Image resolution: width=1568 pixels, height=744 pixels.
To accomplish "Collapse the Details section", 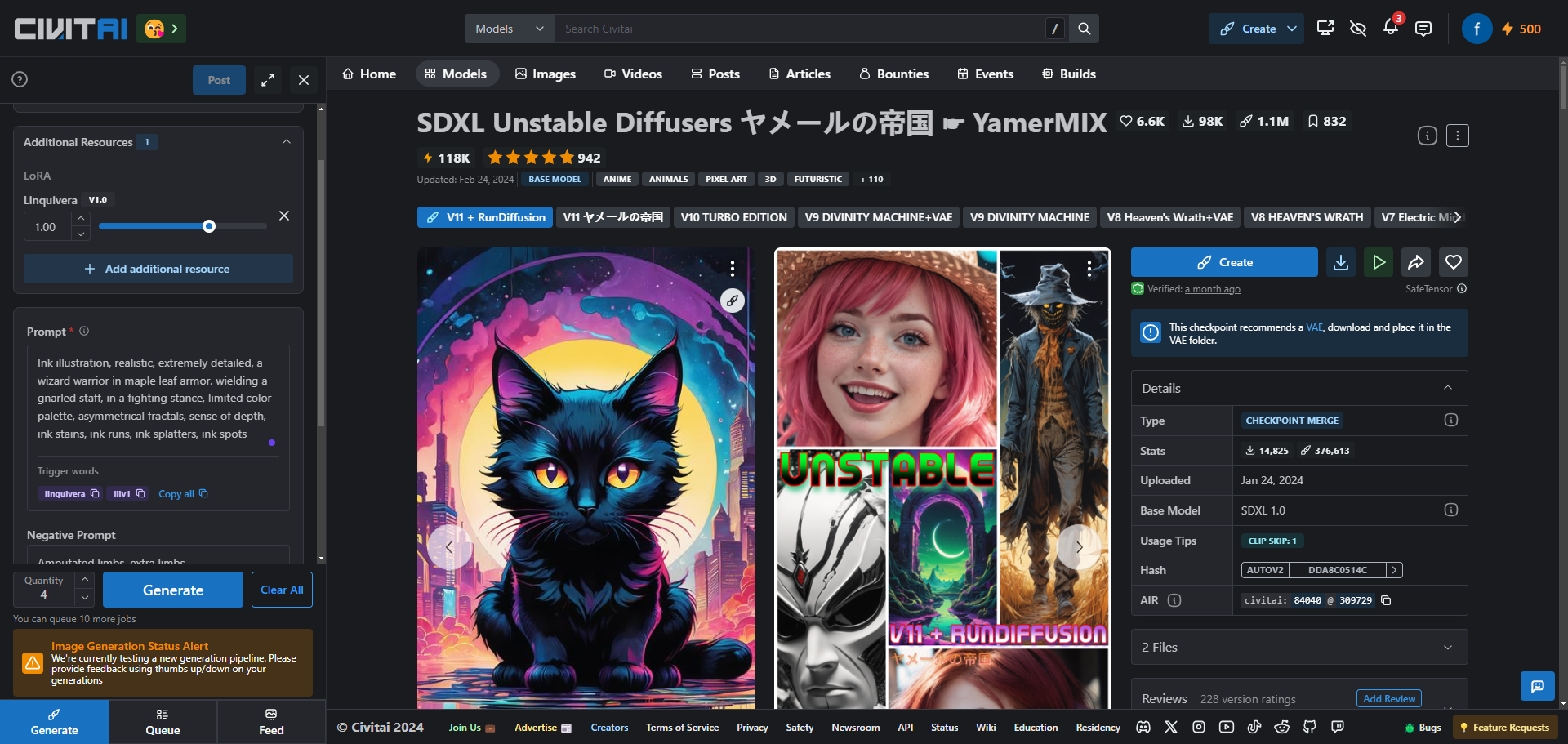I will (1448, 388).
